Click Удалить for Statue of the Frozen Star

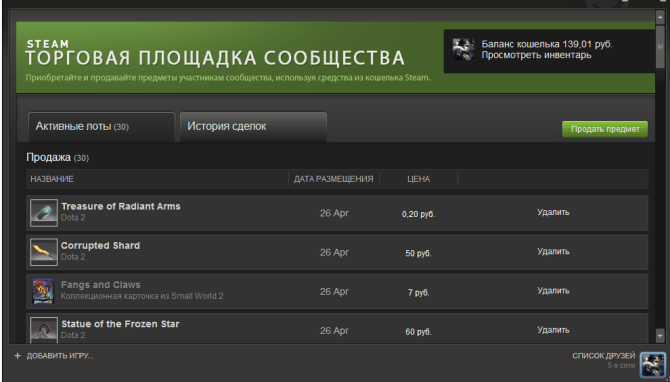coord(553,330)
